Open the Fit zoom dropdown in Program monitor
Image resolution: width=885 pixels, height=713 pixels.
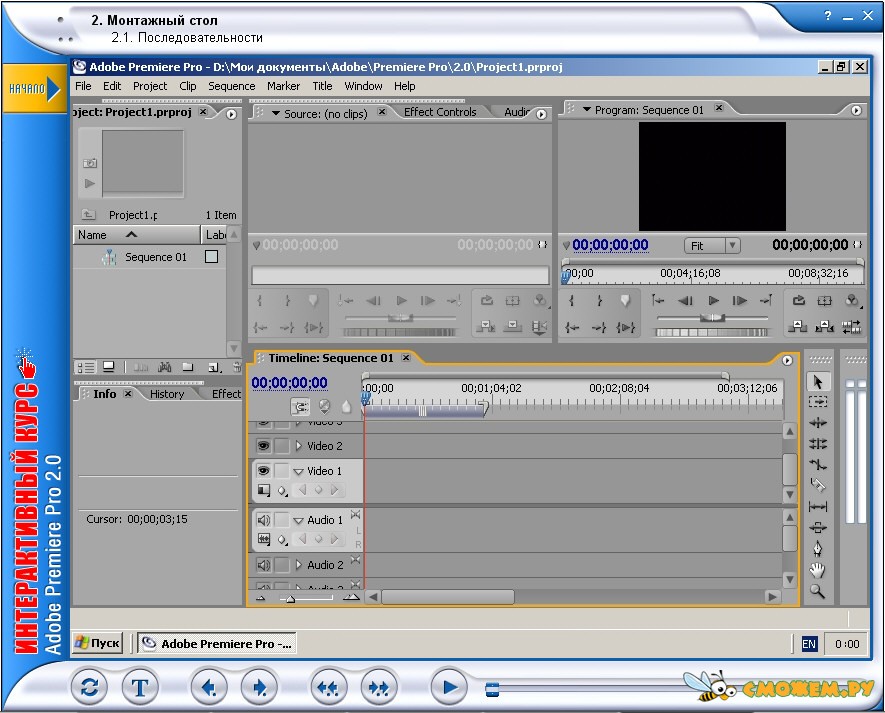click(732, 246)
